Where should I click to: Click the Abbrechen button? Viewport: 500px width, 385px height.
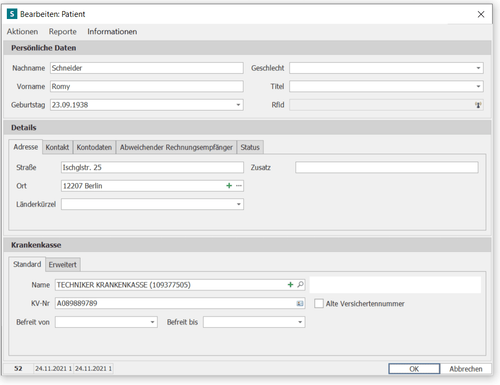pyautogui.click(x=466, y=369)
